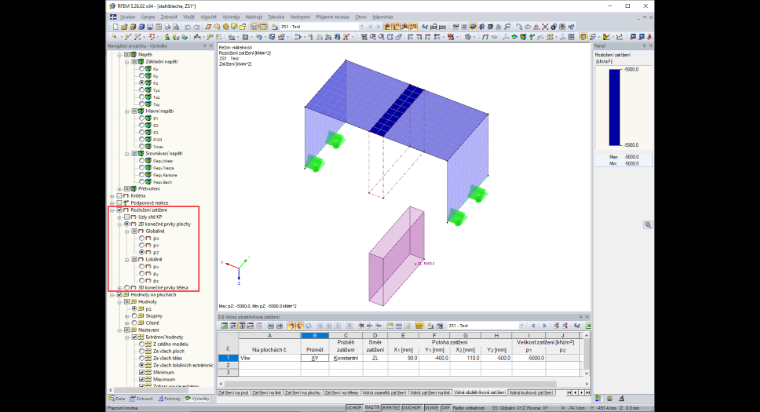Toggle the Rozložení zatížení checkbox
Image resolution: width=760 pixels, height=412 pixels.
(x=119, y=210)
